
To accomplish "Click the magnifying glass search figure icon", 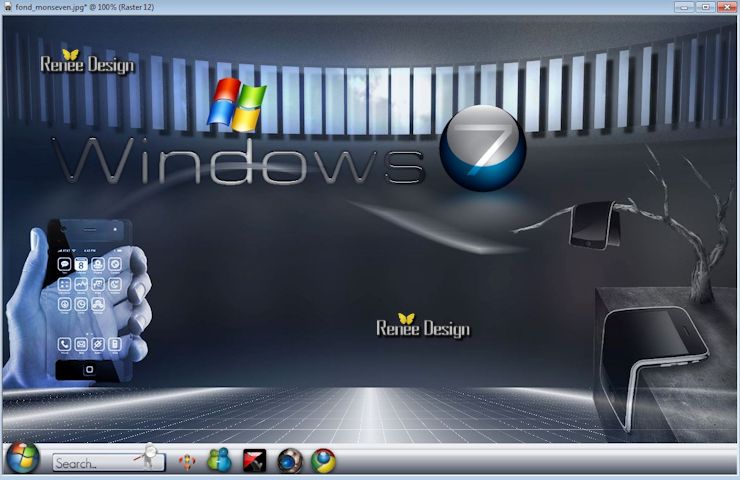I will [x=149, y=455].
